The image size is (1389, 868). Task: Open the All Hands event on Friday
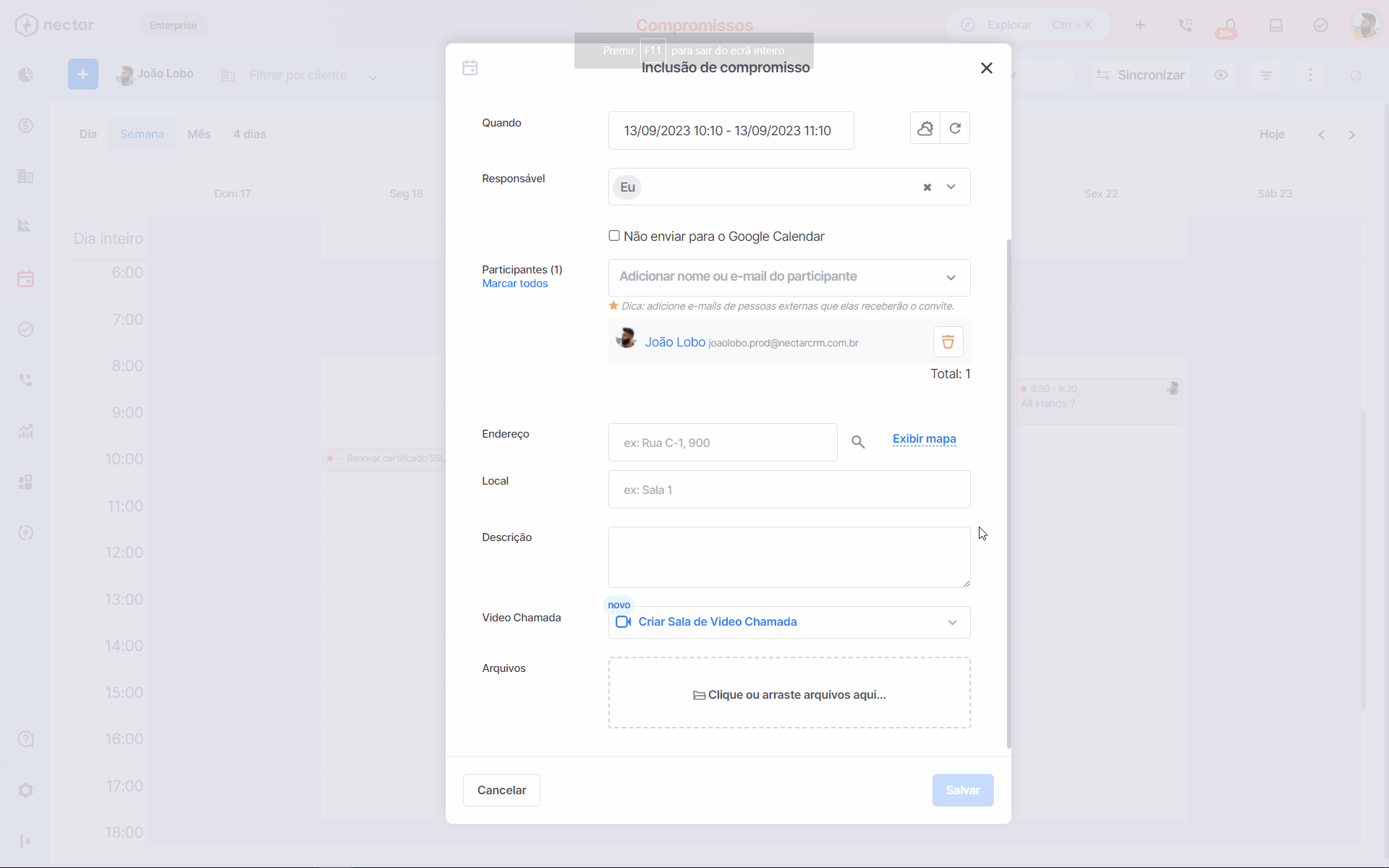1099,401
